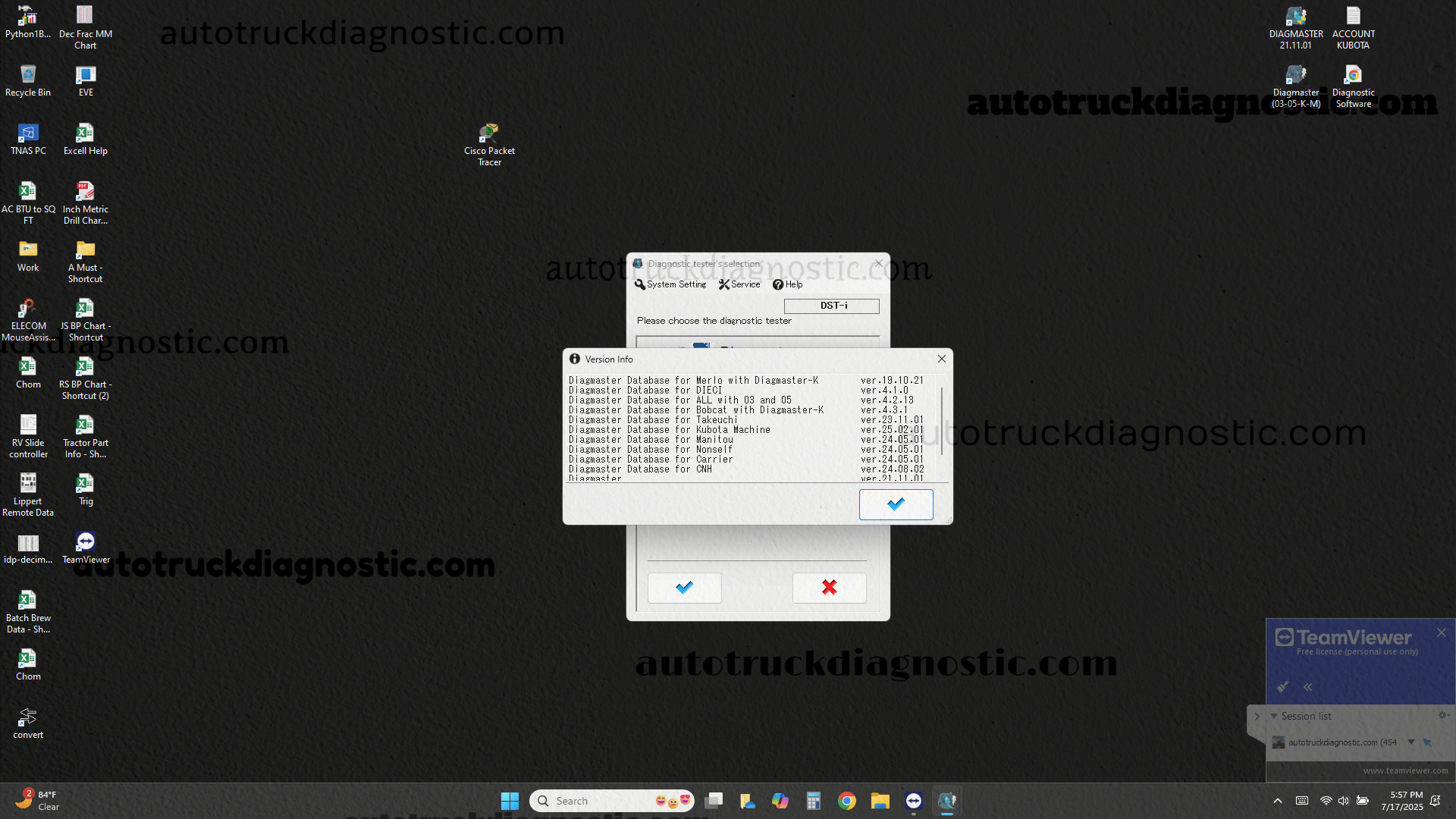Screen dimensions: 1456x819
Task: Collapse the Session list triangle
Action: [1274, 716]
